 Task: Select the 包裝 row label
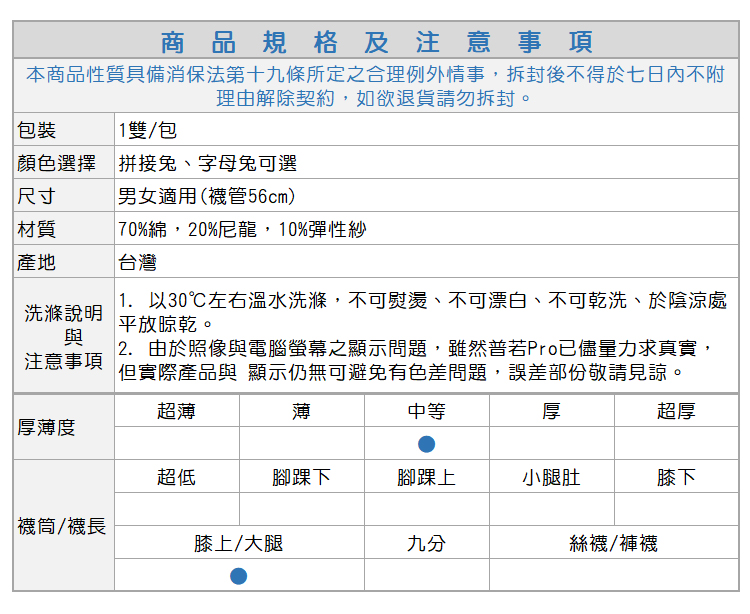37,131
